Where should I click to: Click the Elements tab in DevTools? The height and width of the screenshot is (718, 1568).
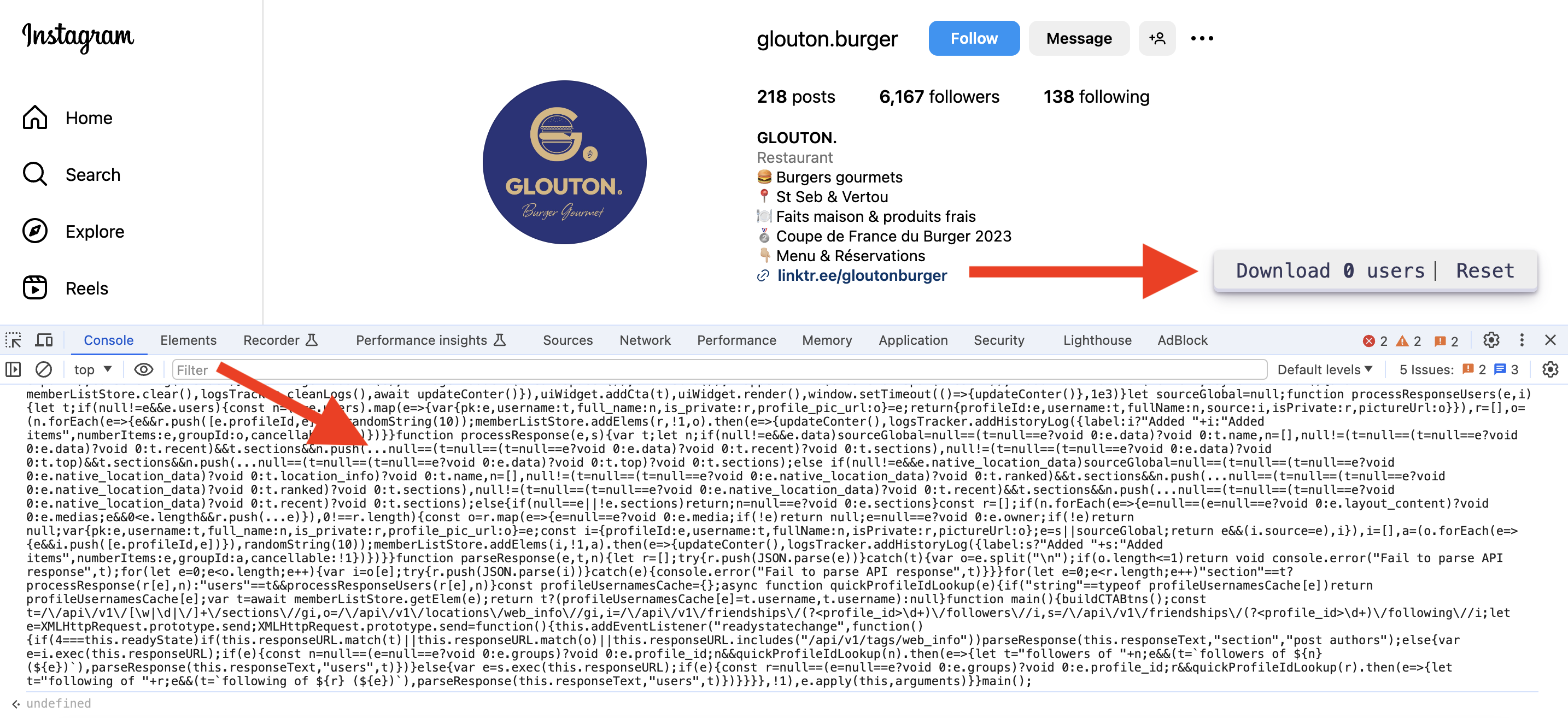(189, 341)
